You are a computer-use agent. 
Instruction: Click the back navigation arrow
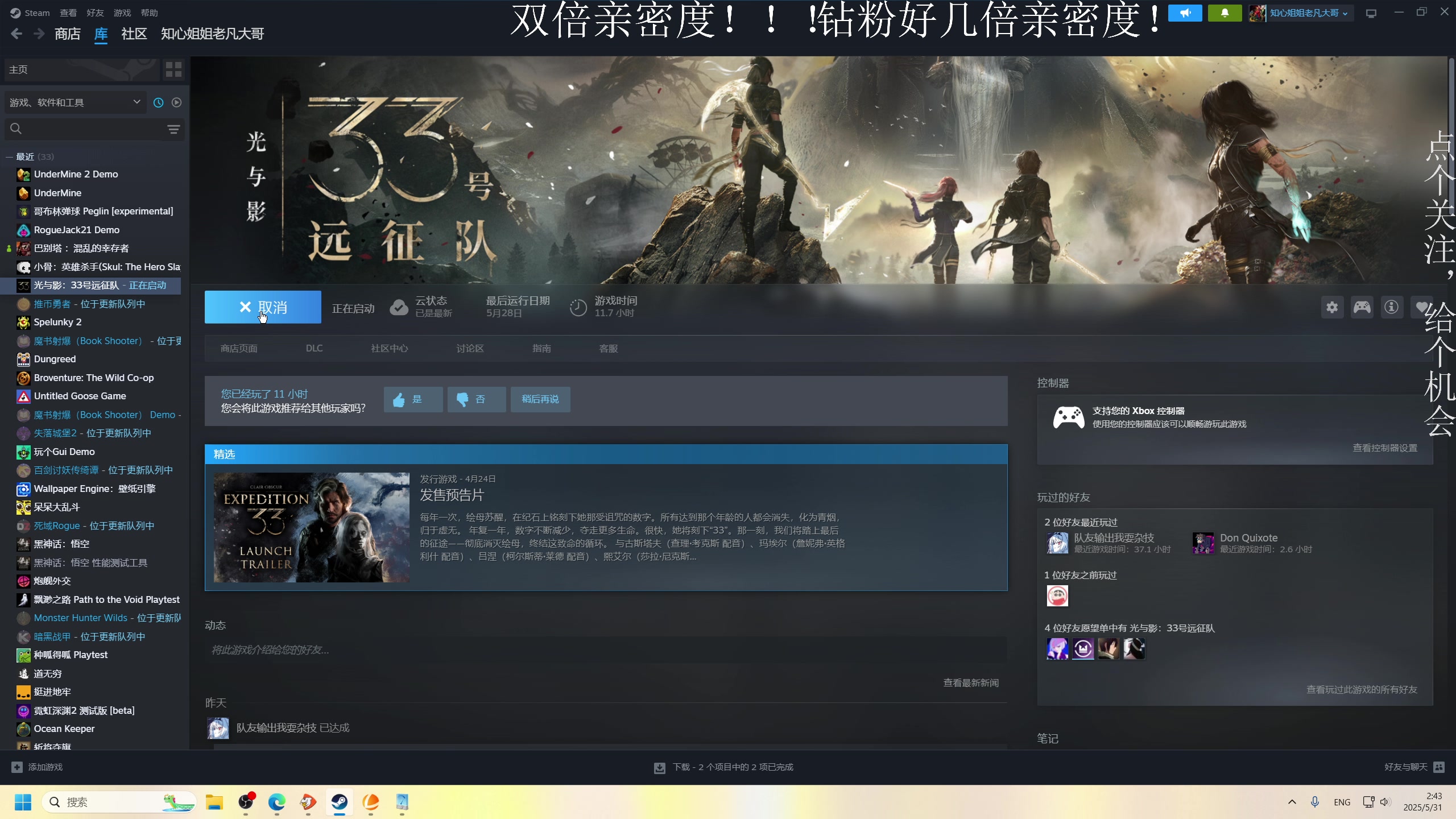[16, 34]
